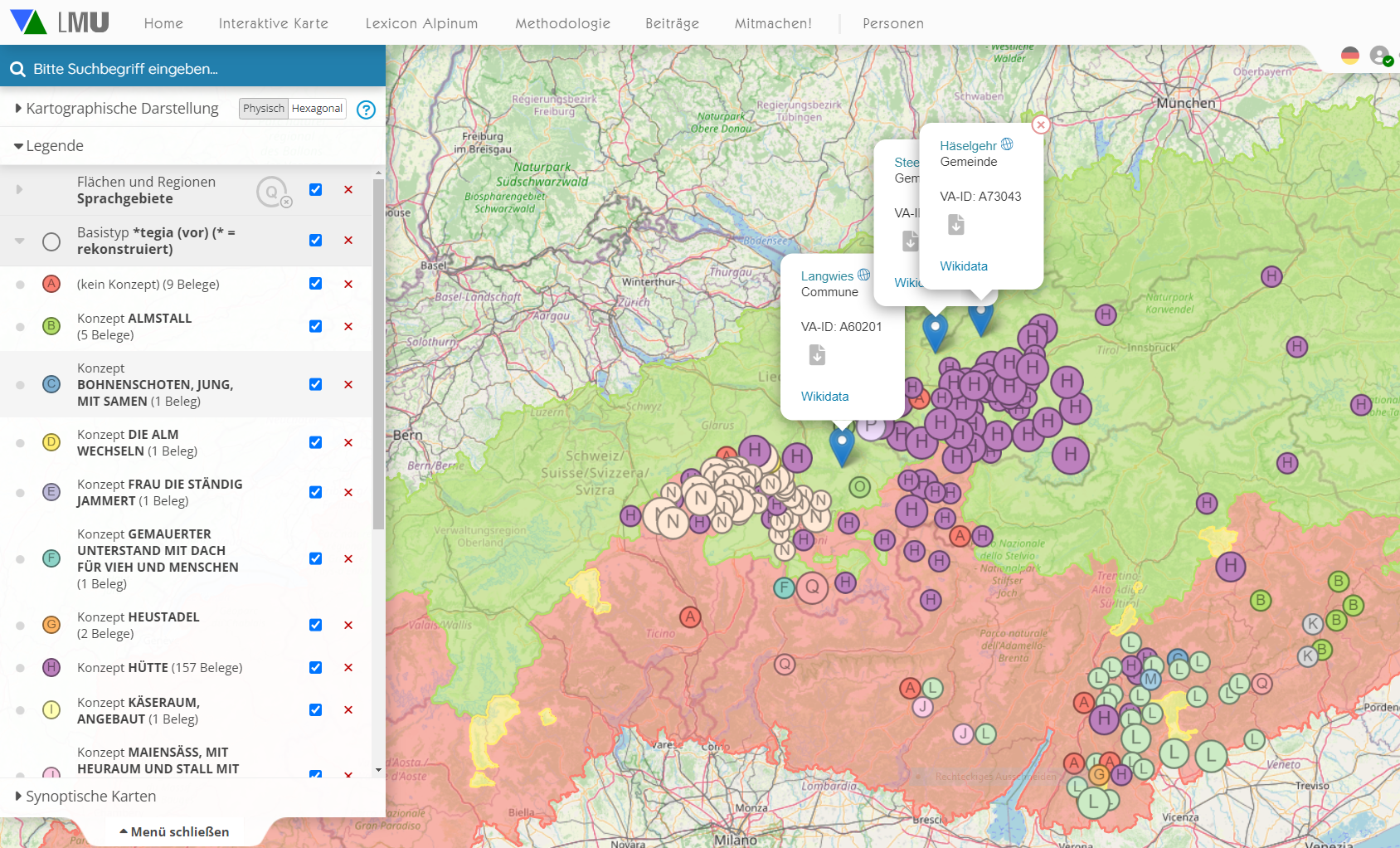Remove the GEMAUERTER UNTERSTAND legend entry
This screenshot has height=848, width=1400.
coord(348,558)
